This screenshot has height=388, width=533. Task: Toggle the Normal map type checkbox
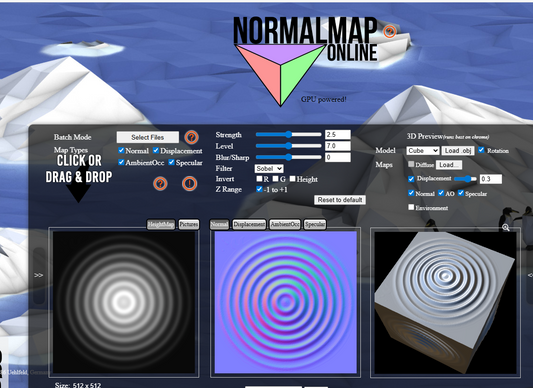click(x=121, y=150)
